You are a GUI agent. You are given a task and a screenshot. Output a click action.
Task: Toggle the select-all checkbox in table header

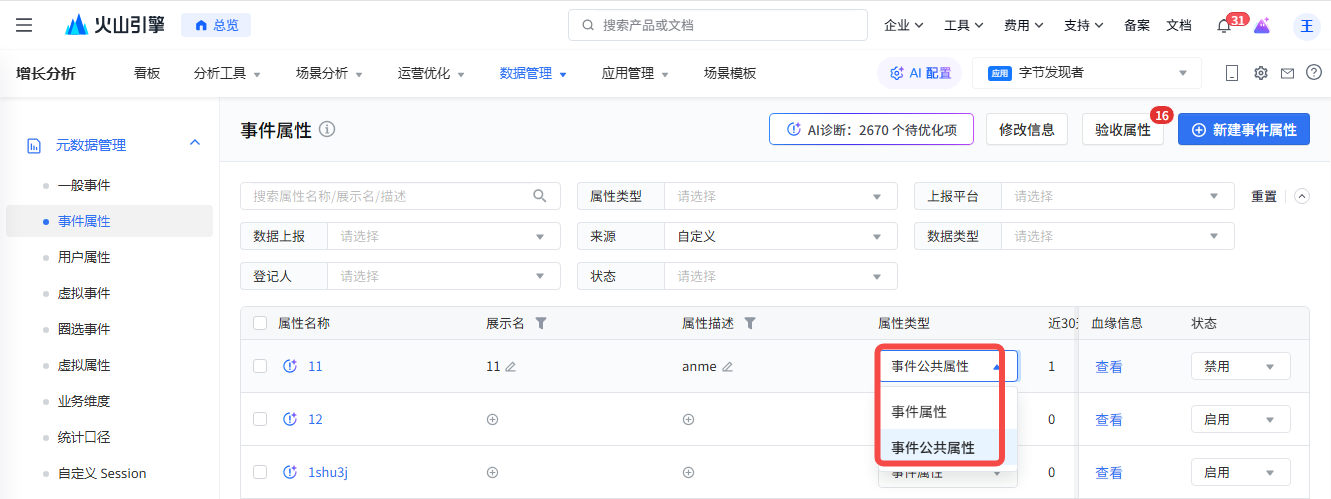[x=260, y=323]
